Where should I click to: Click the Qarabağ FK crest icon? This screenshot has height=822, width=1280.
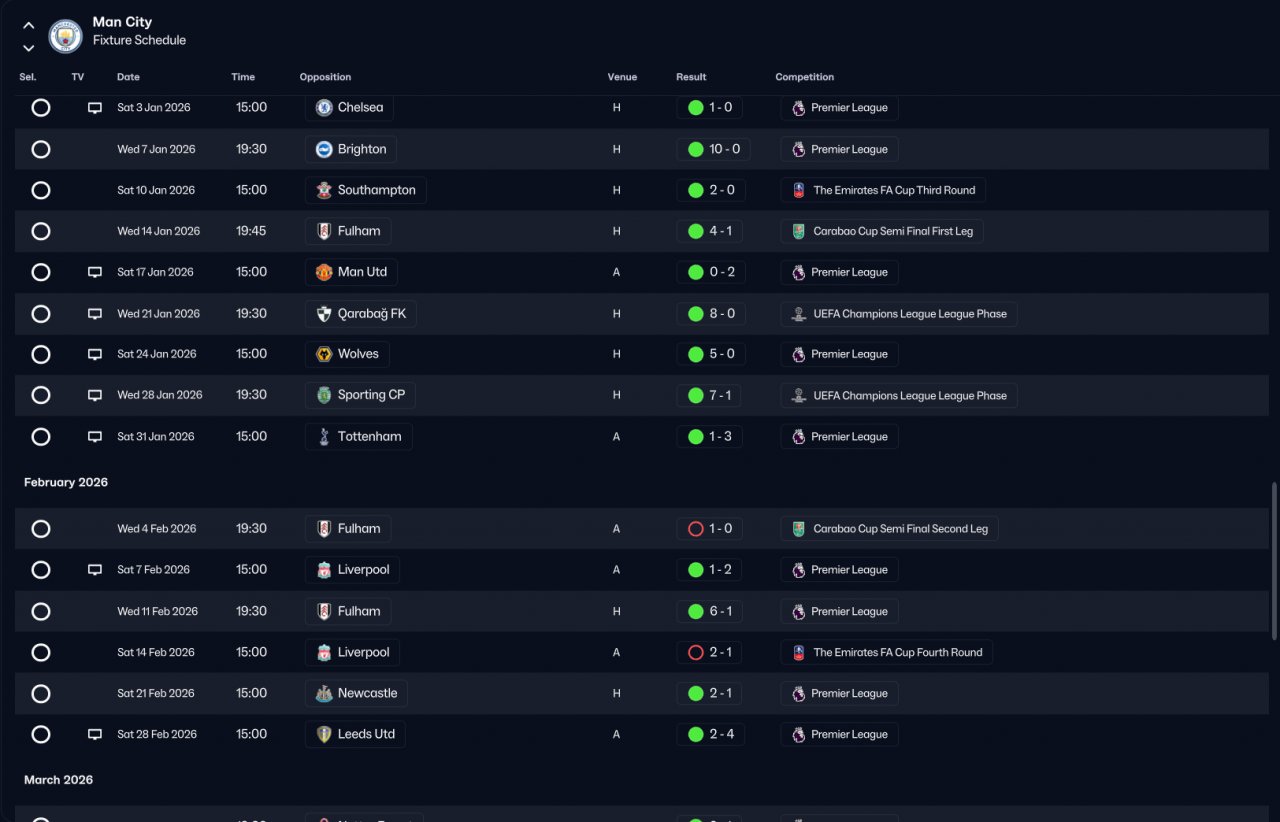[324, 314]
